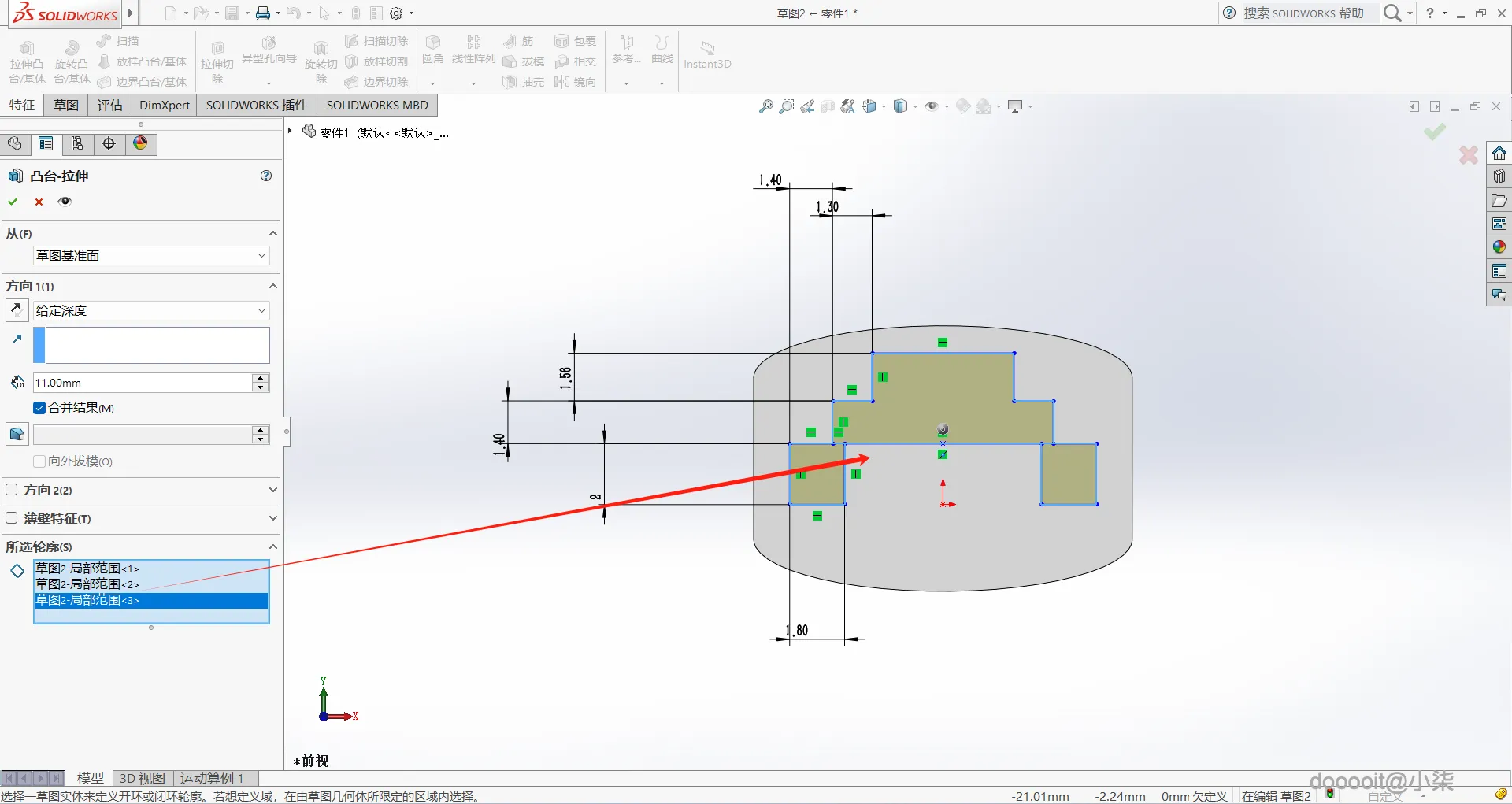Switch to the 模型 bottom tab
This screenshot has width=1512, height=804.
(91, 778)
